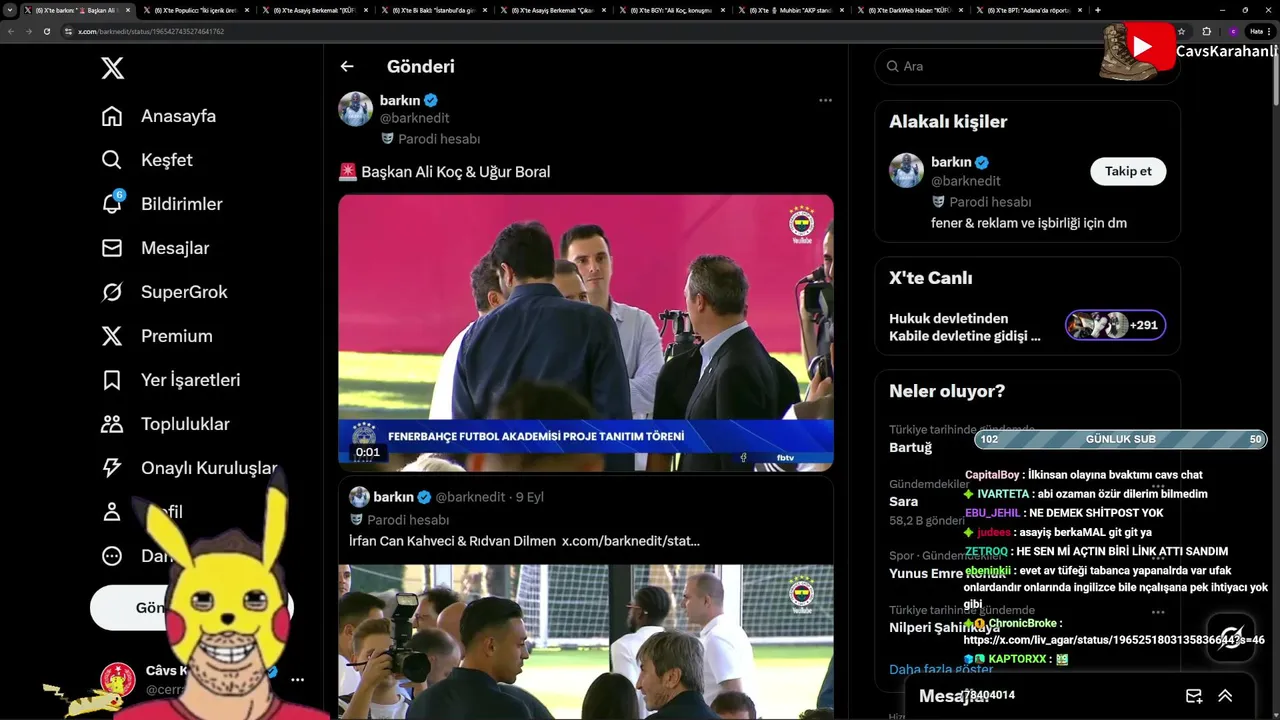1280x720 pixels.
Task: Play the Ali Koç & Uğur Boral video
Action: click(586, 332)
